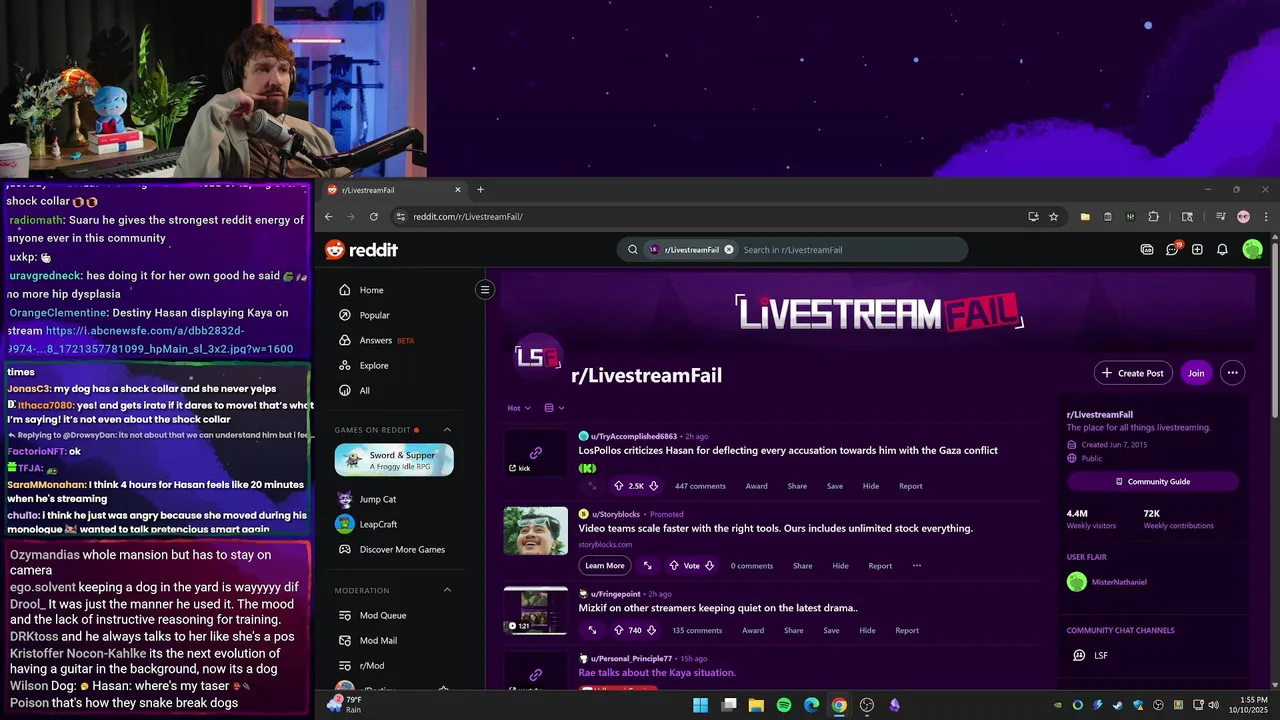The width and height of the screenshot is (1280, 720).
Task: Collapse the Moderation section
Action: (x=447, y=590)
